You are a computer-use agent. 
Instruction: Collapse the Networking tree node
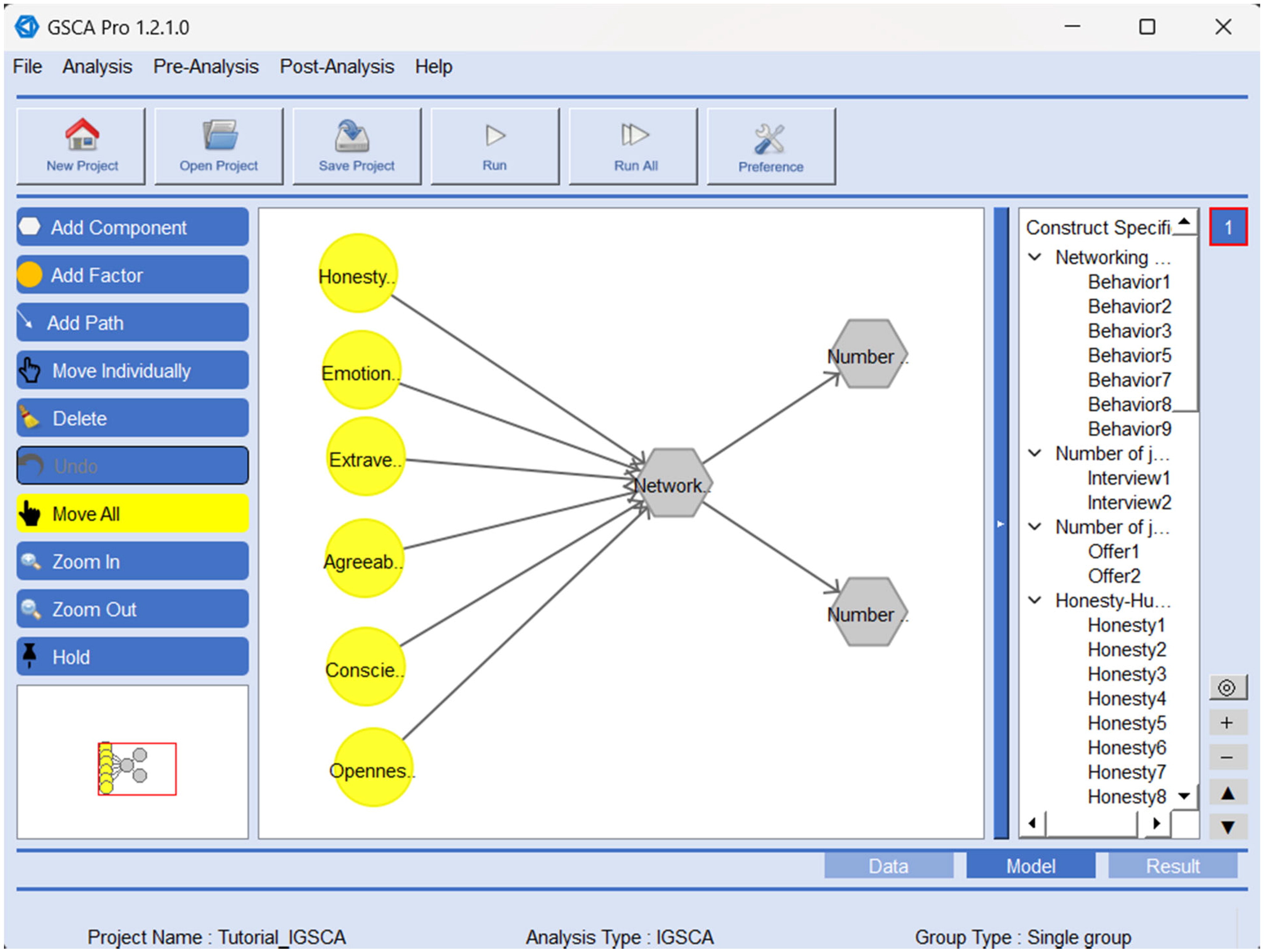click(x=1035, y=257)
